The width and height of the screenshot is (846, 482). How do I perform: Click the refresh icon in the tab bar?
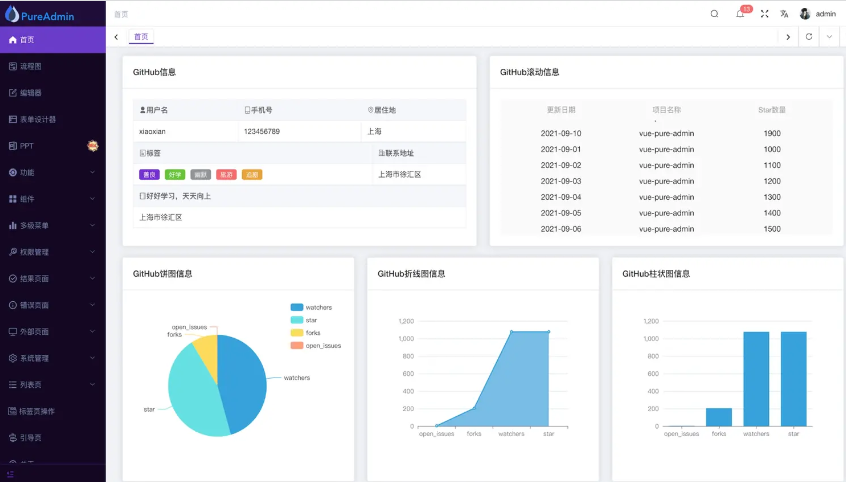809,37
